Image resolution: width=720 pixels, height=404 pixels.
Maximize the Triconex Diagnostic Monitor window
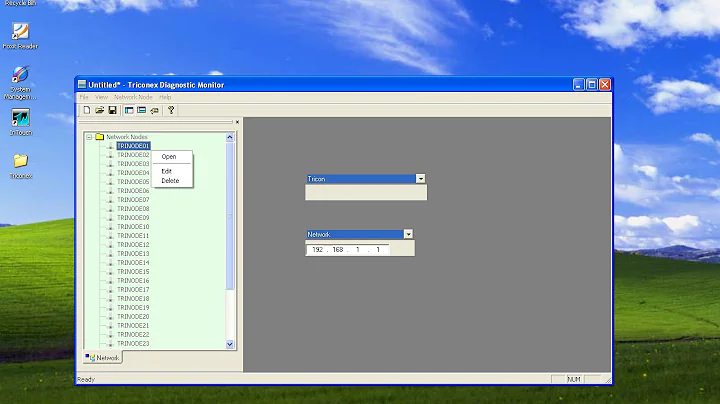592,84
